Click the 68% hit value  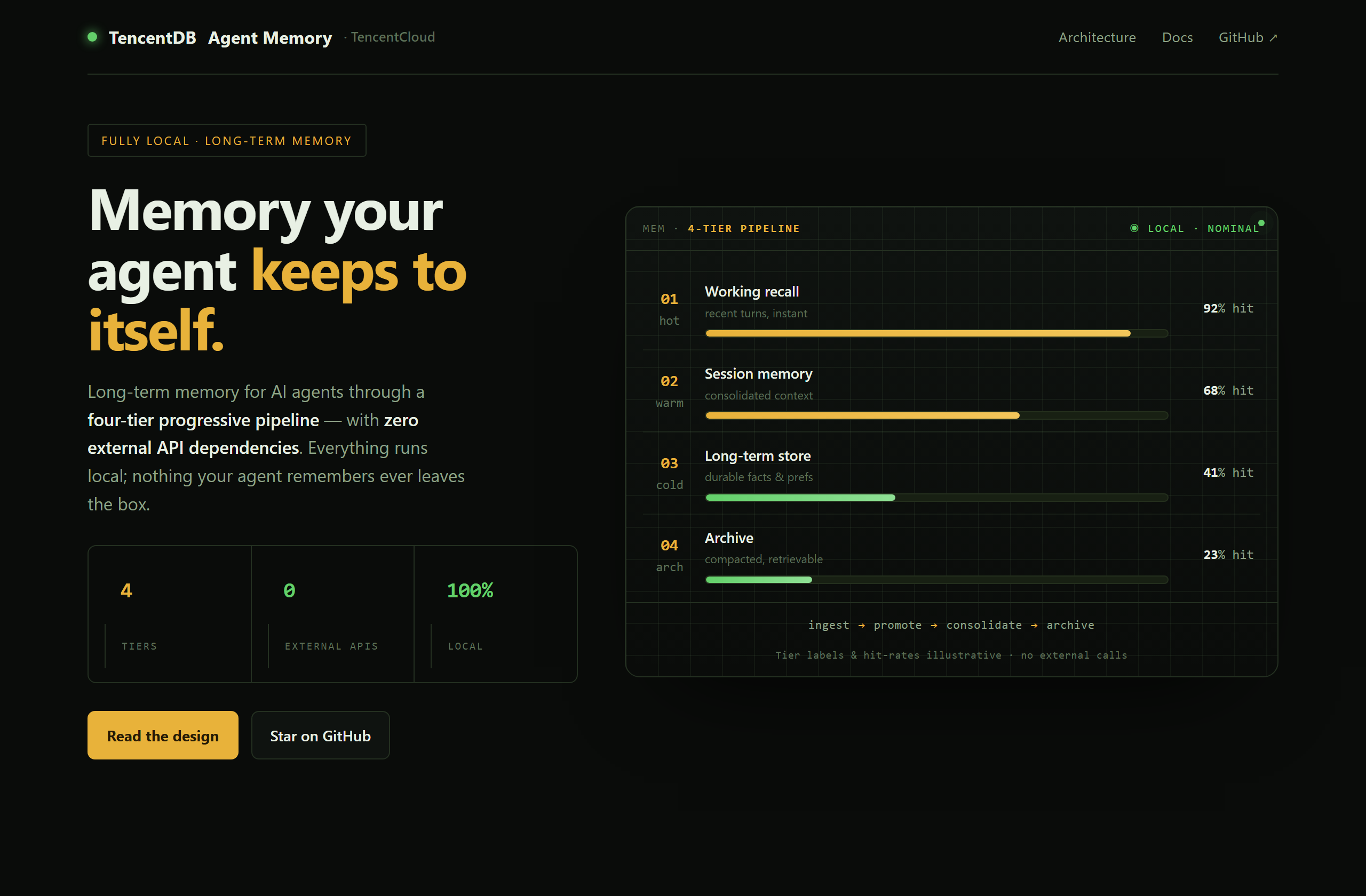1228,390
